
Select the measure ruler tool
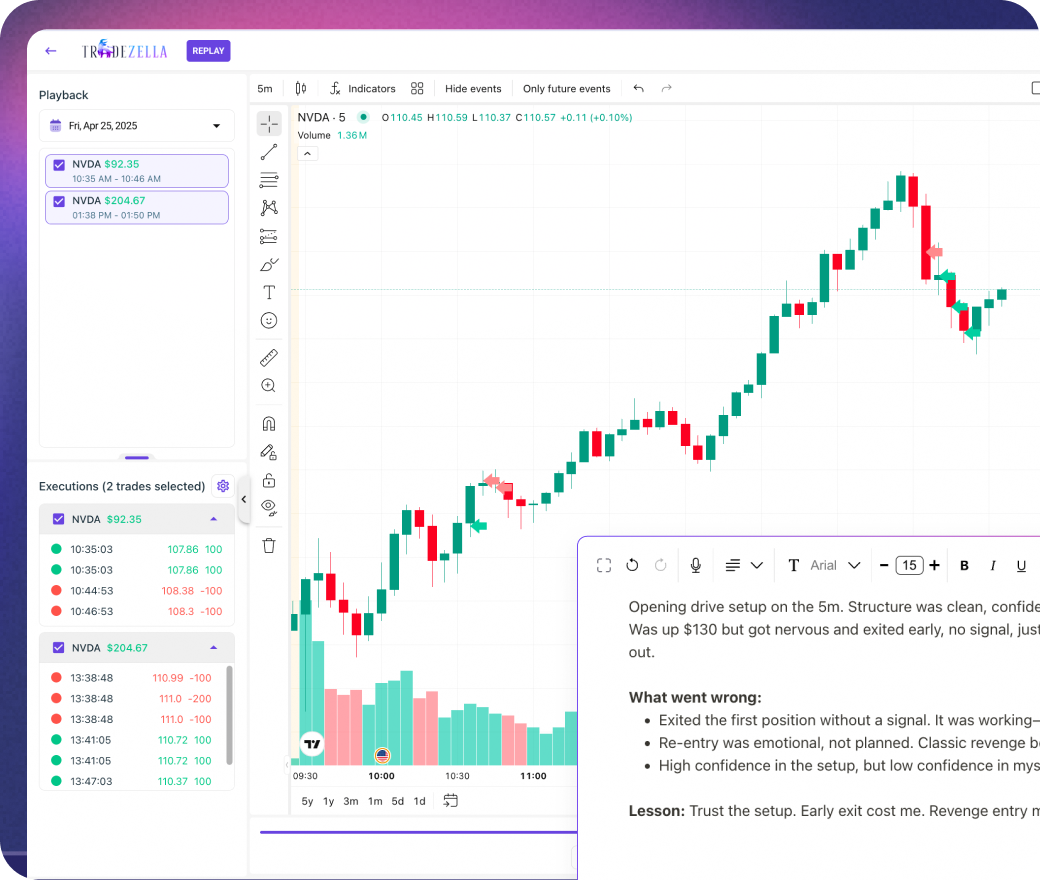[x=269, y=356]
